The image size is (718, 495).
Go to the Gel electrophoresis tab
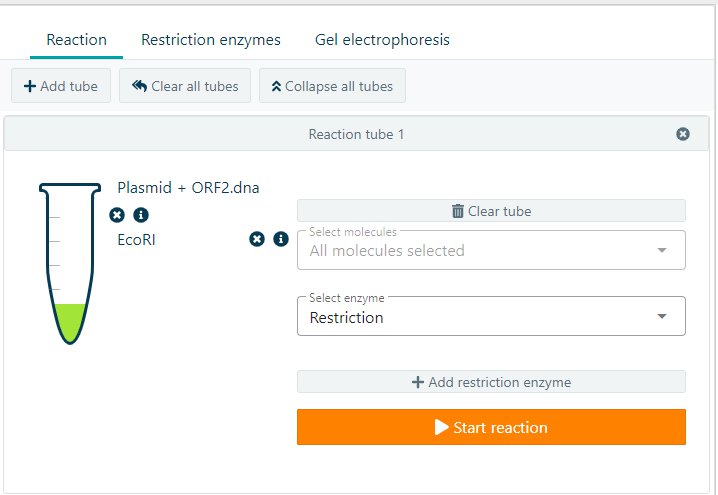382,40
